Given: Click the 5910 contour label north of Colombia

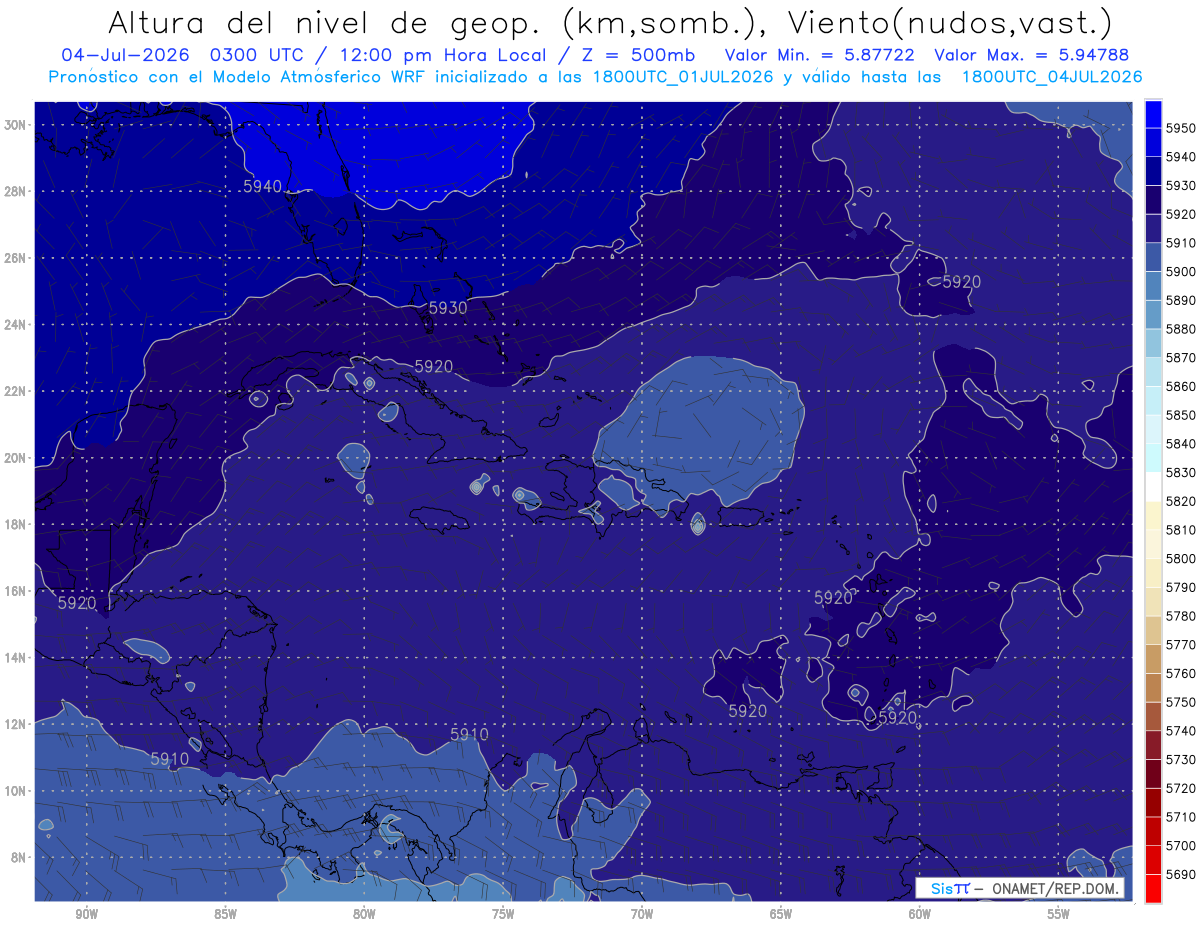Looking at the screenshot, I should point(469,734).
